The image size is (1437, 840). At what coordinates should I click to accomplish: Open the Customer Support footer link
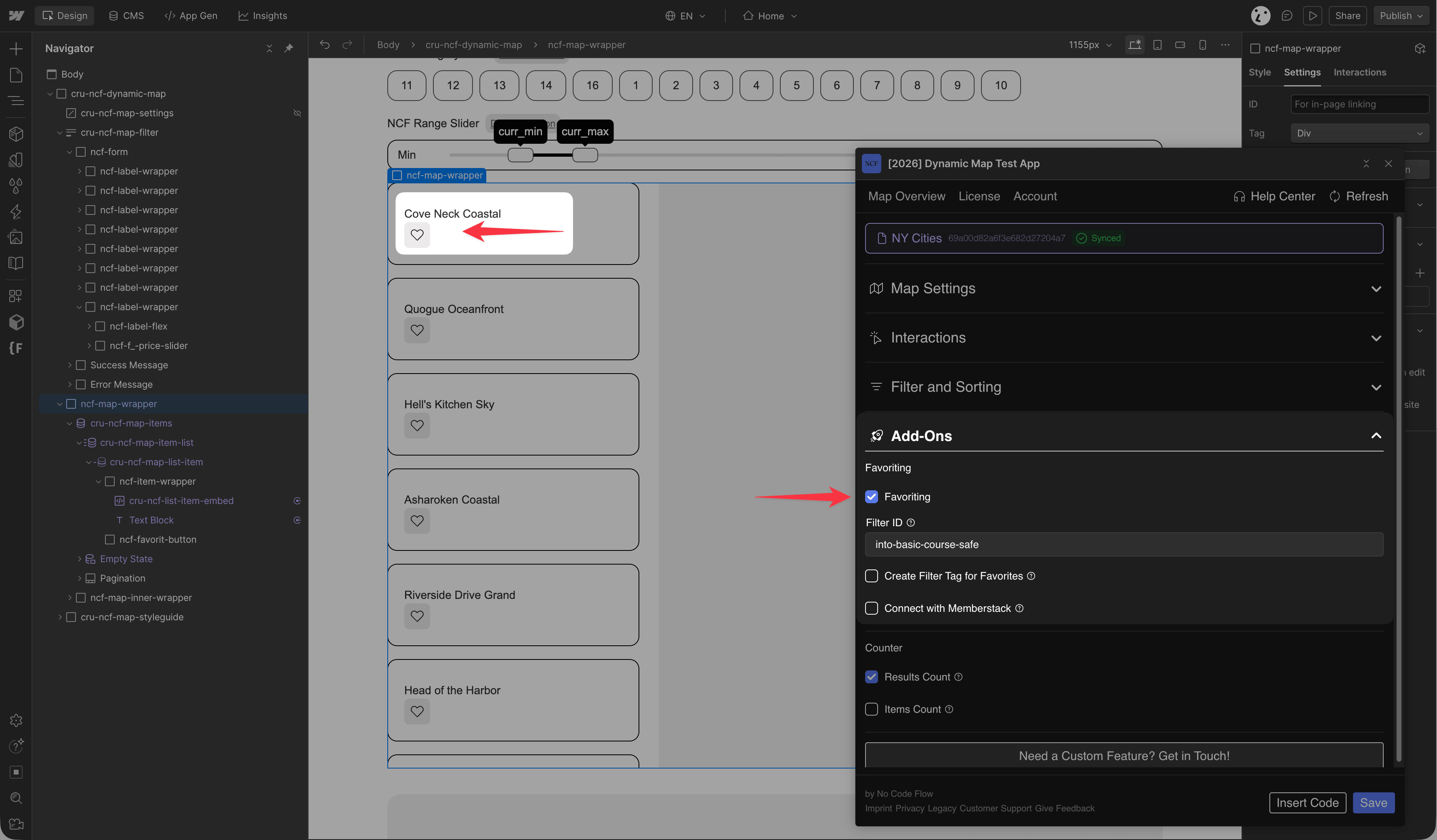coord(995,808)
